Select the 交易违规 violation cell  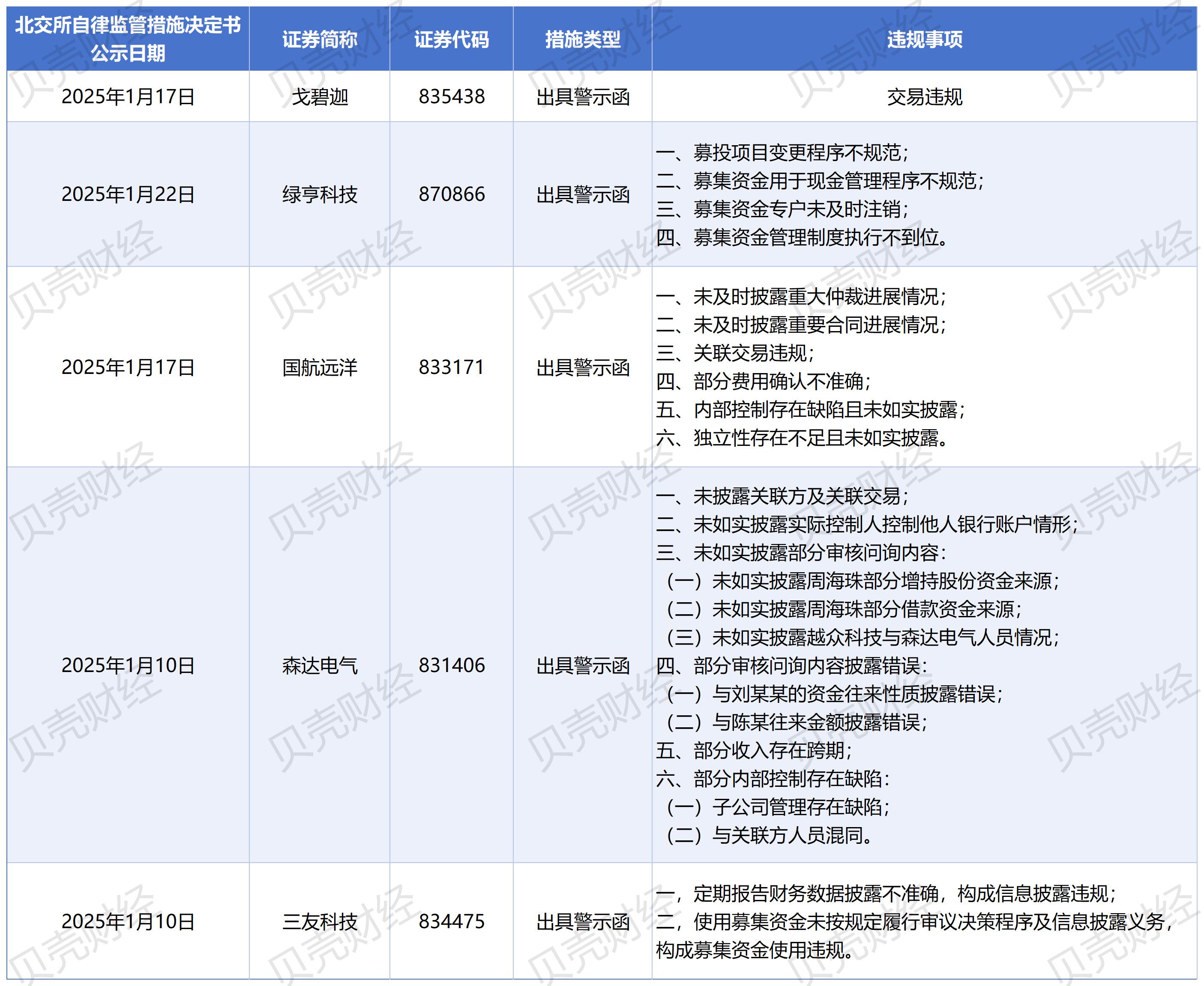tap(925, 96)
